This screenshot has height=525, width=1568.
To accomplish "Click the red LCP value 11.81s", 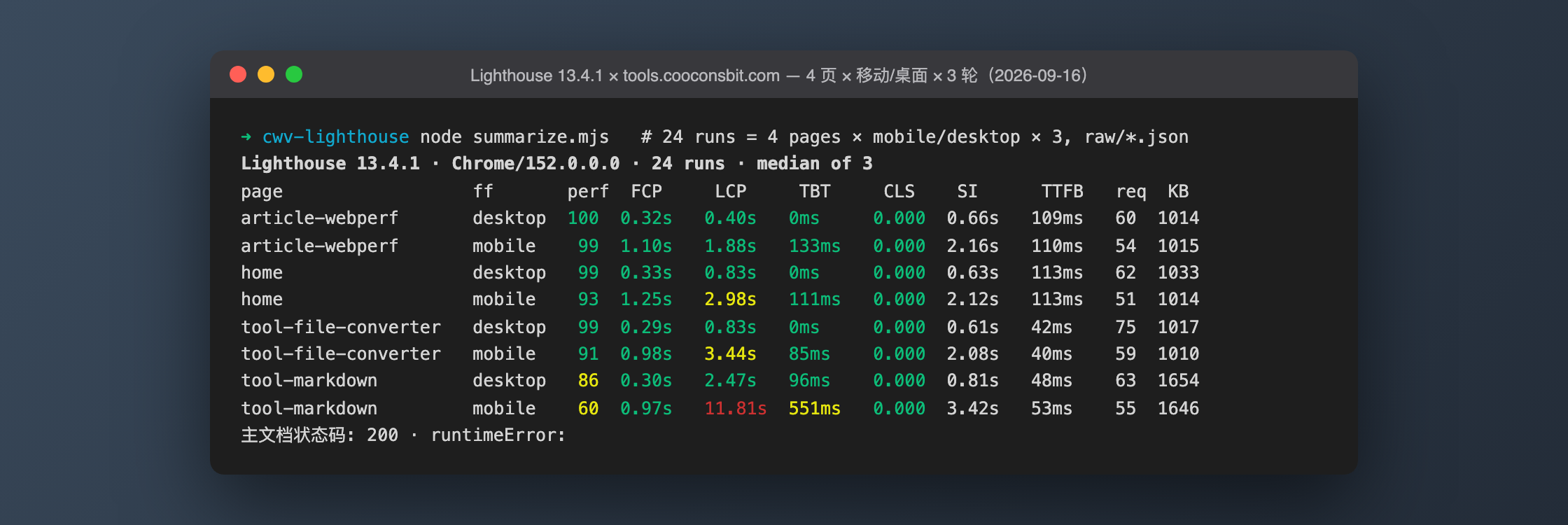I will click(736, 408).
